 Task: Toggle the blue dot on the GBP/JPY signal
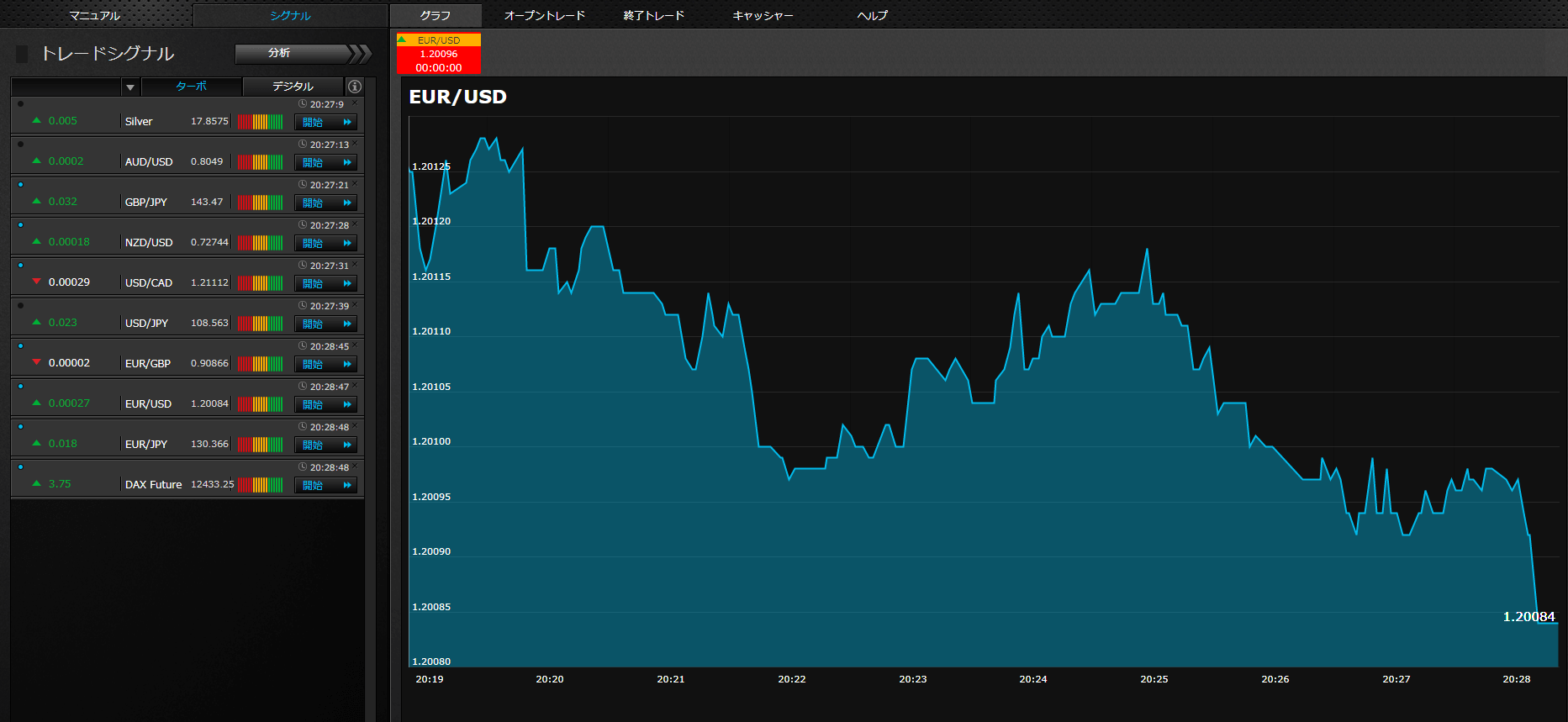pyautogui.click(x=20, y=185)
